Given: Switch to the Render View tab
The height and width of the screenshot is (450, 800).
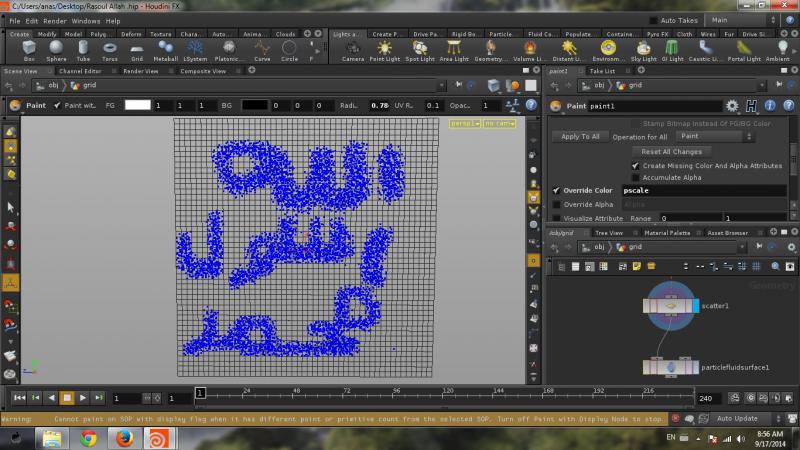Looking at the screenshot, I should click(140, 71).
